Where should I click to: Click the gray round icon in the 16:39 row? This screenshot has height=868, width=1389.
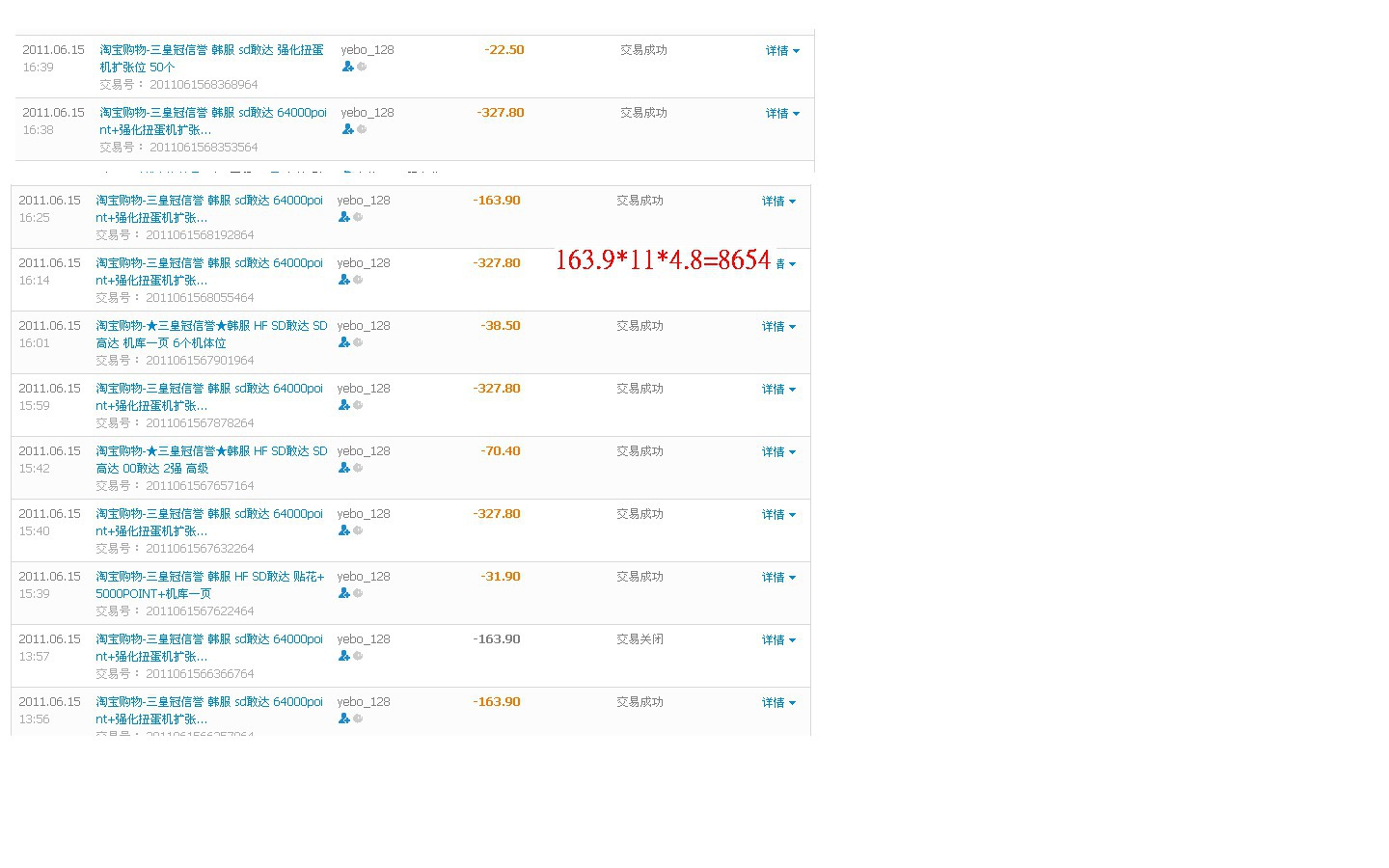(x=362, y=67)
